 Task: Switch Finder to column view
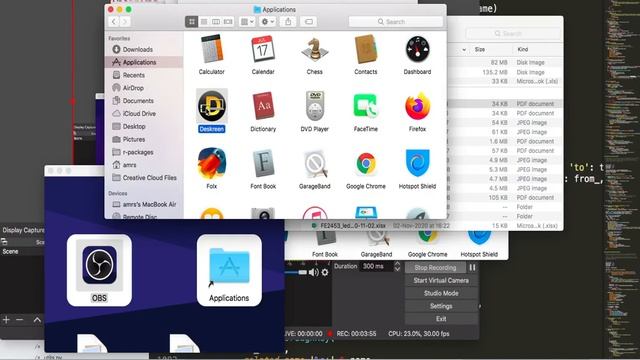pyautogui.click(x=216, y=22)
